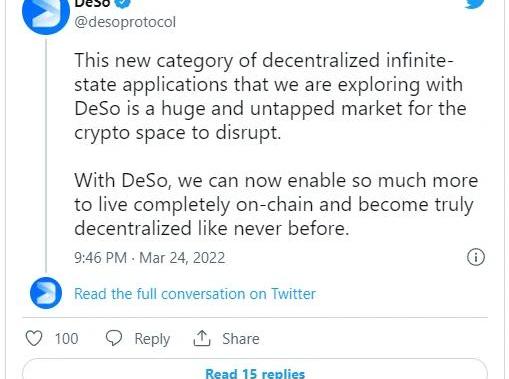Click the circled info icon

pyautogui.click(x=476, y=257)
